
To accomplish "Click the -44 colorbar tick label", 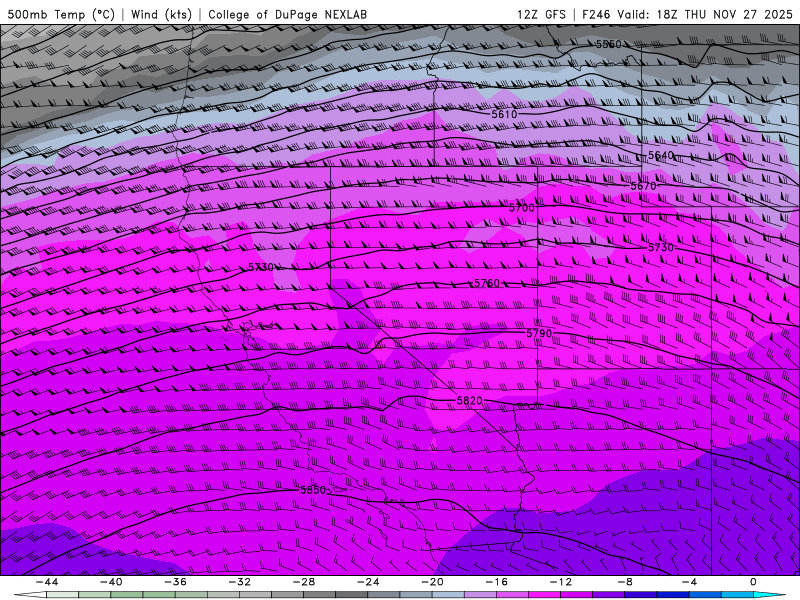I will pyautogui.click(x=47, y=582).
